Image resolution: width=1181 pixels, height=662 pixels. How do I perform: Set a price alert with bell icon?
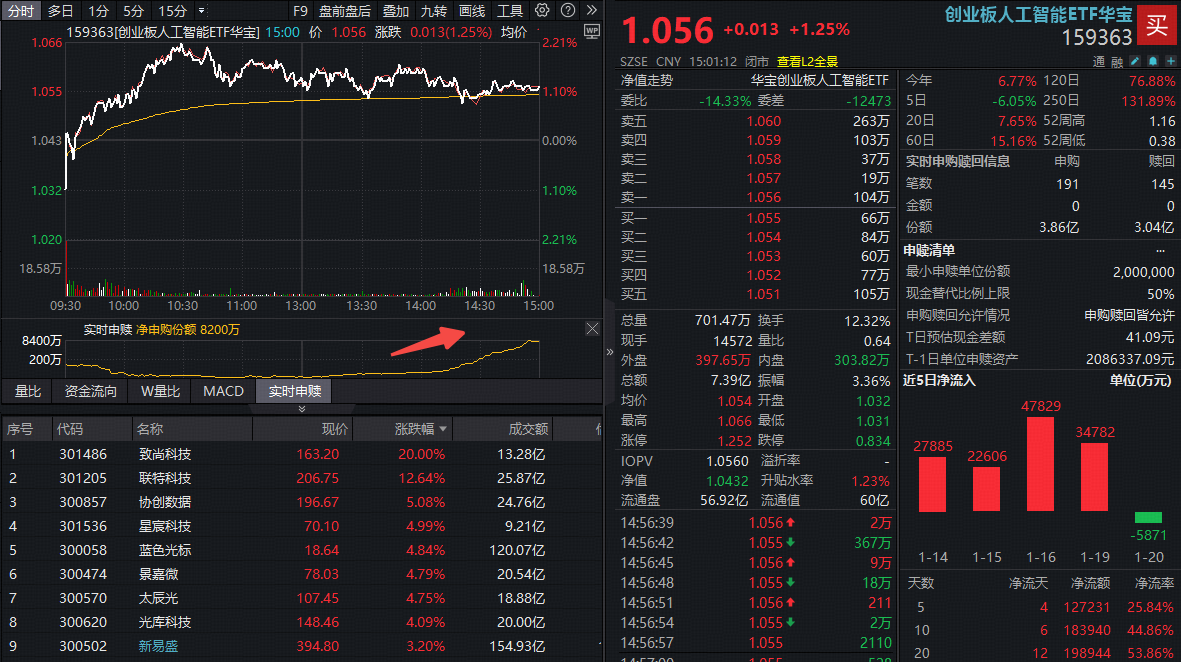pos(1152,61)
